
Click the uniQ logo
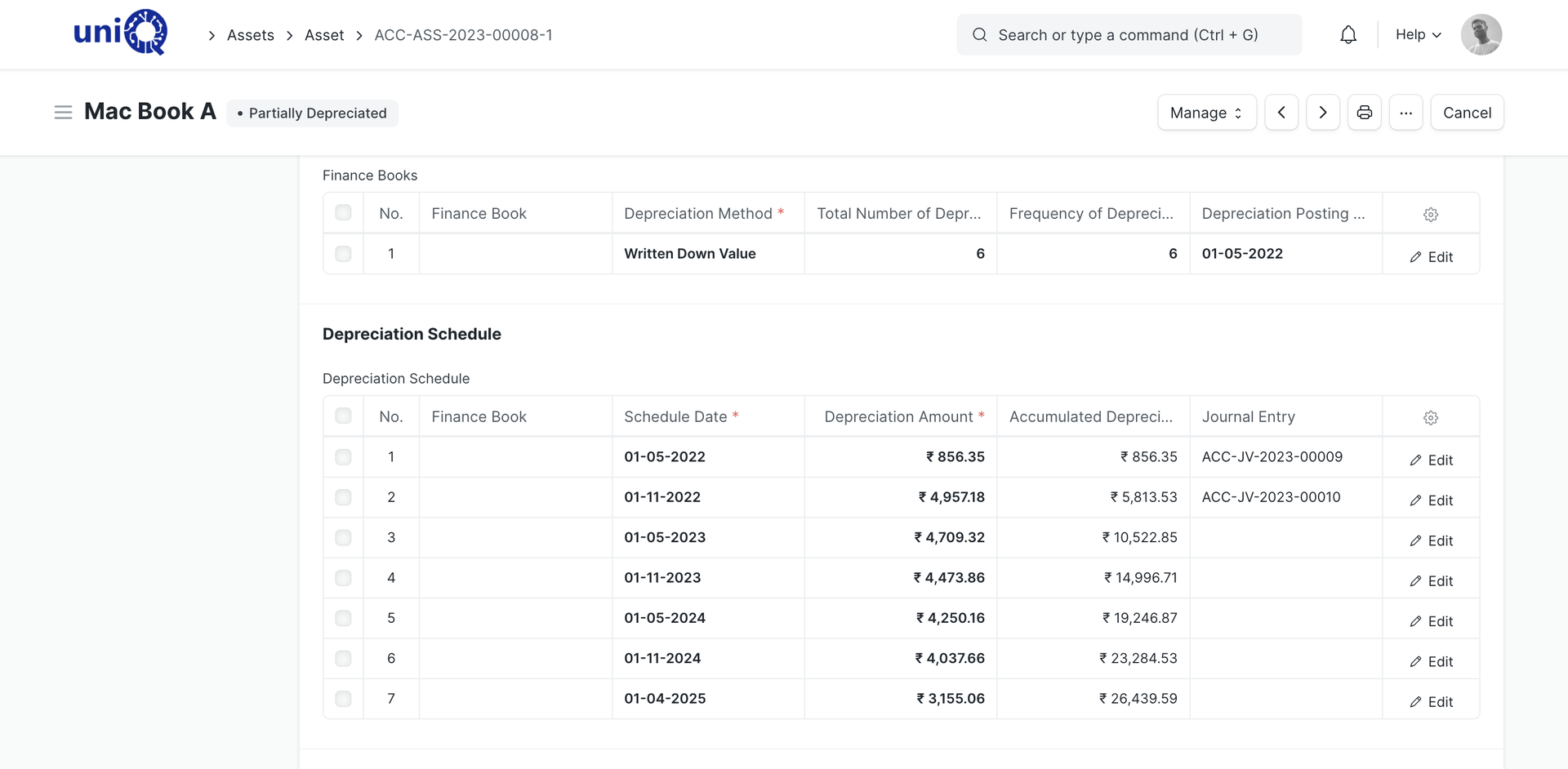point(121,33)
